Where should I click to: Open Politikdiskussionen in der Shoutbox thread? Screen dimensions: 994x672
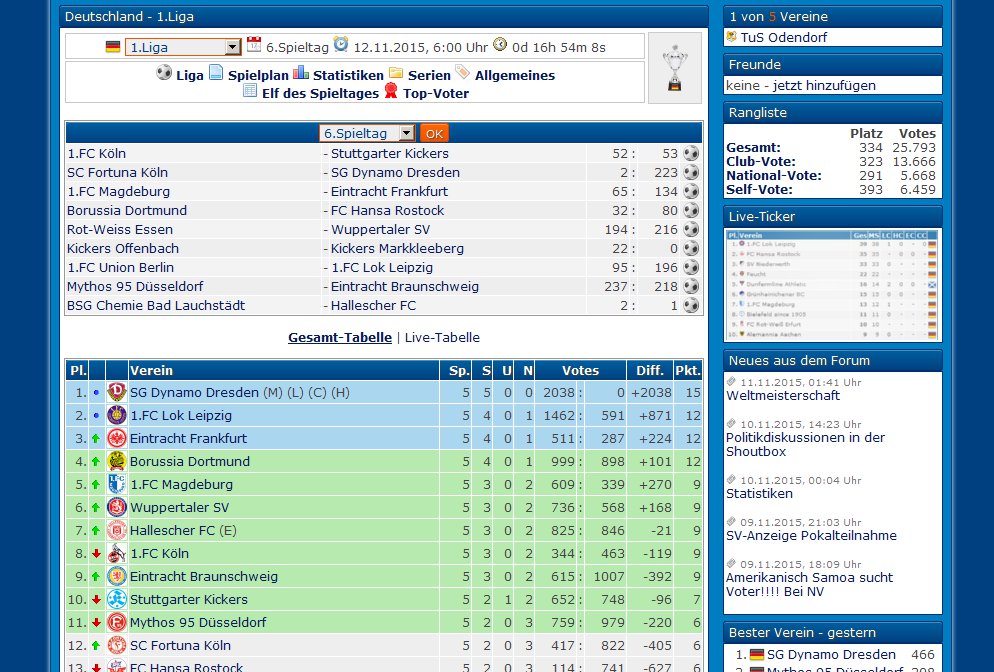point(805,444)
